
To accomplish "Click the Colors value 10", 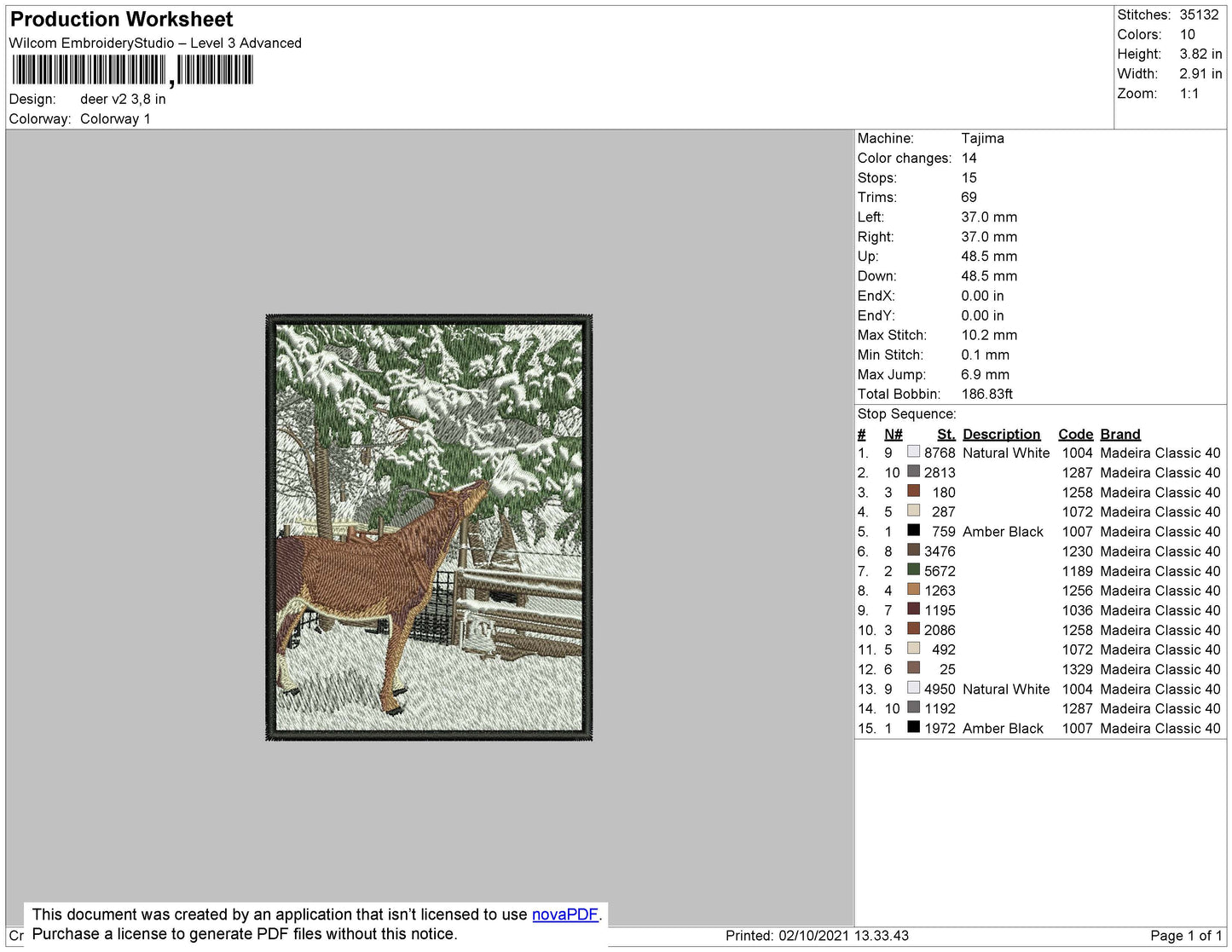I will (x=1187, y=35).
